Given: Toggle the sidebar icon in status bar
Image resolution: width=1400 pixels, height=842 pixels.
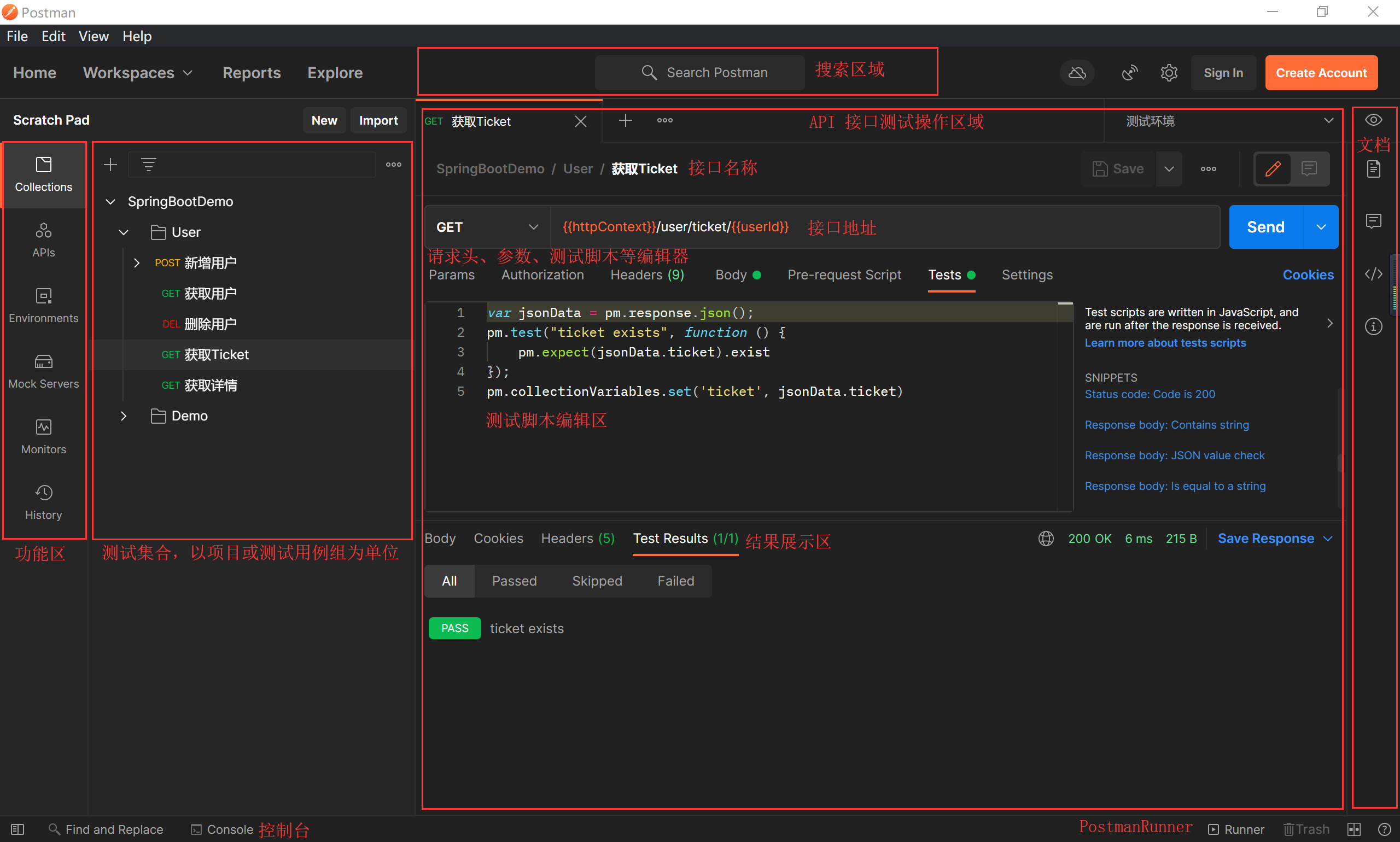Looking at the screenshot, I should [17, 829].
